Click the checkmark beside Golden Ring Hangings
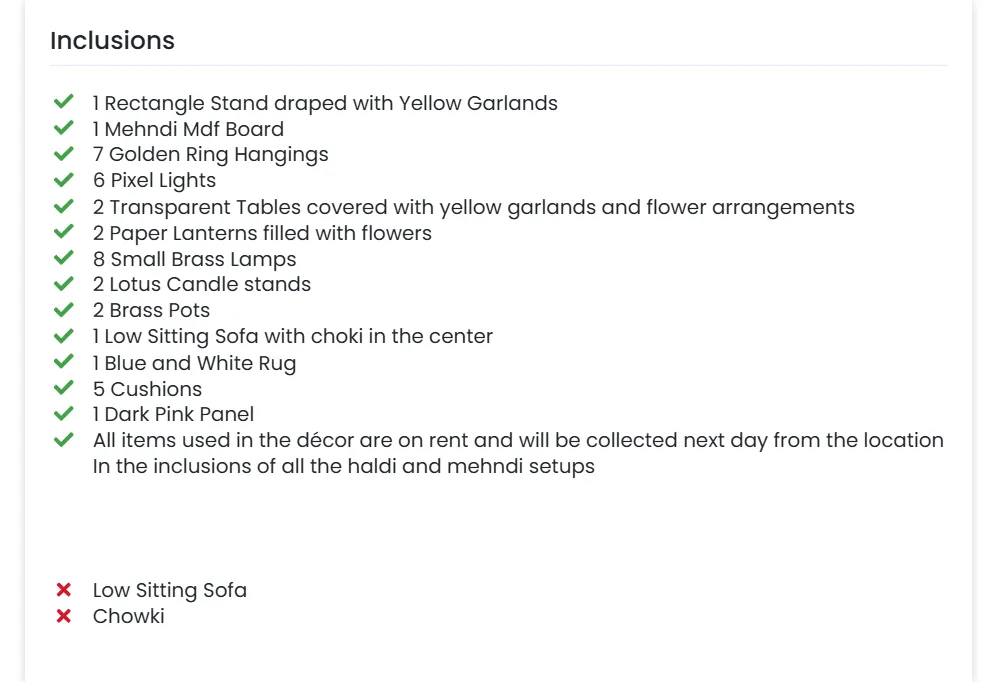The height and width of the screenshot is (682, 997). (x=64, y=155)
